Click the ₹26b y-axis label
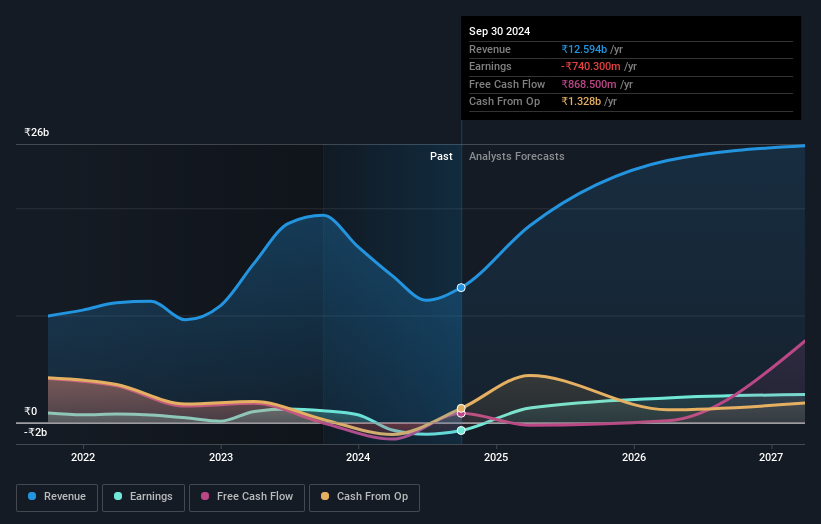821x524 pixels. (36, 132)
